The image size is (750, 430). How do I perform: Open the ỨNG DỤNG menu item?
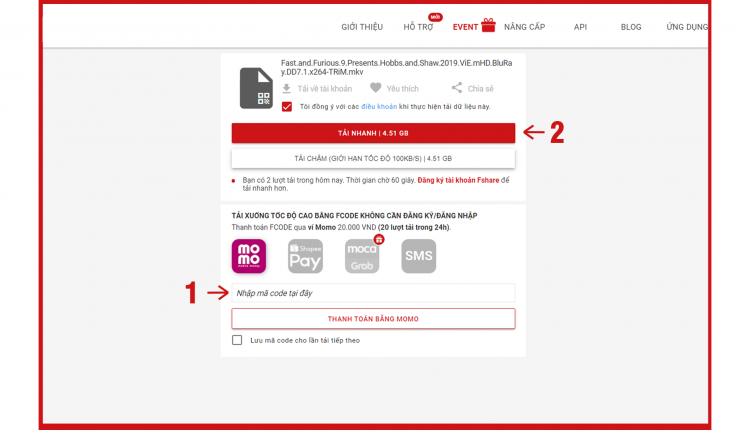tap(687, 27)
